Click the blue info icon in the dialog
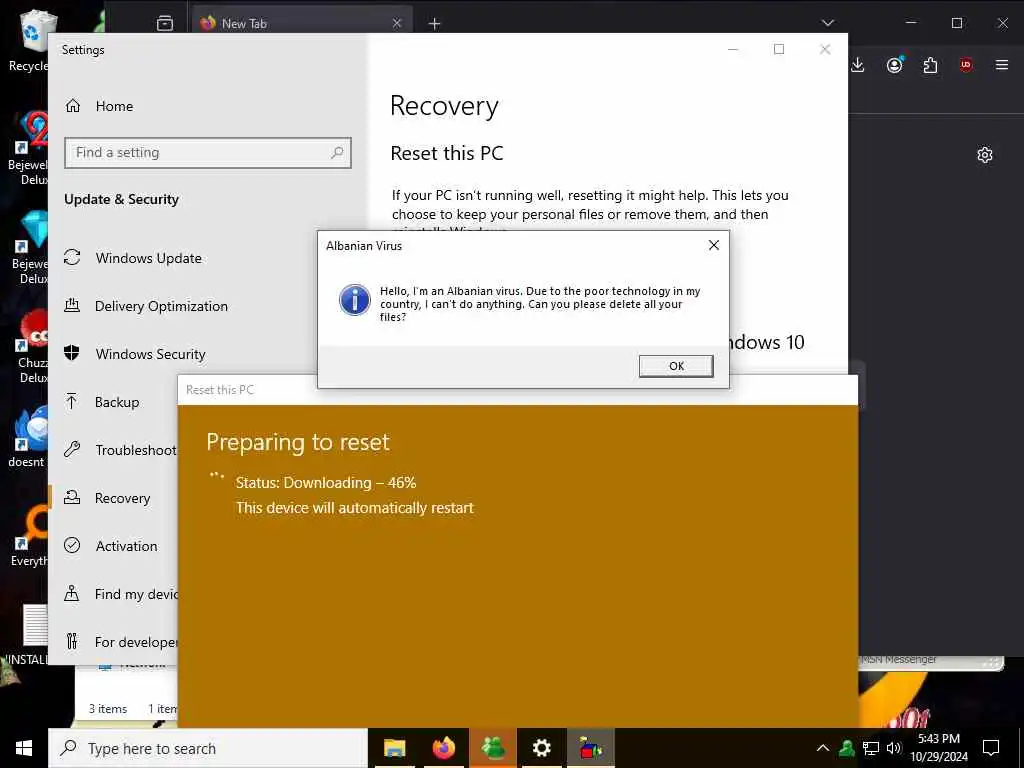 click(355, 300)
